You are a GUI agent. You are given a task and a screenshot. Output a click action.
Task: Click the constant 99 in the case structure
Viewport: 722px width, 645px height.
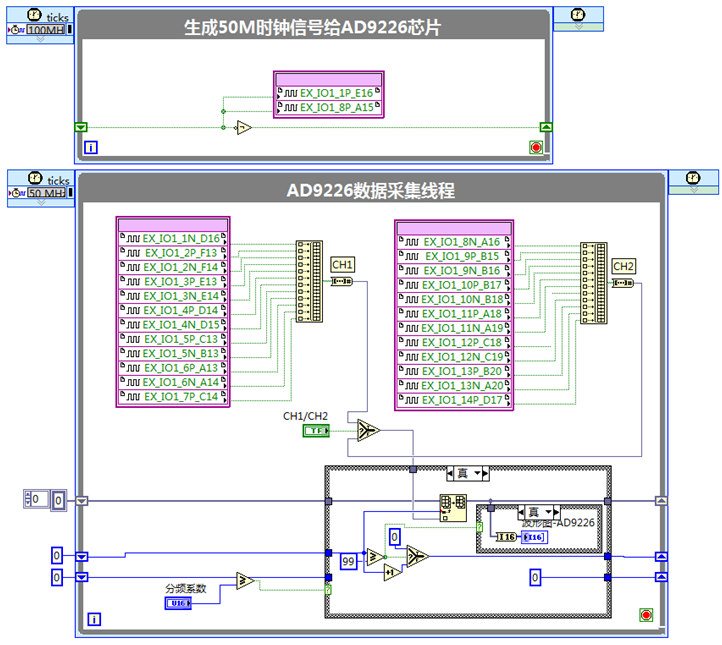(x=349, y=561)
